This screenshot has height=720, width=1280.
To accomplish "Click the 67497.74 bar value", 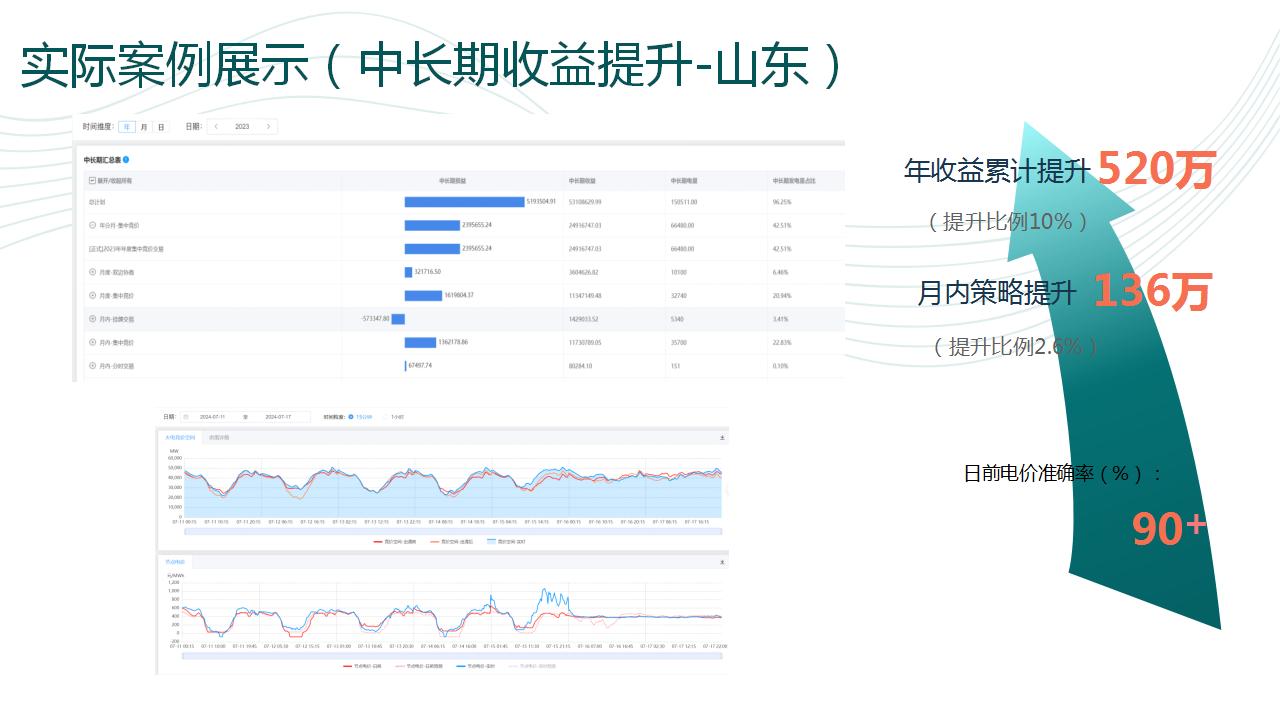I will pos(420,366).
